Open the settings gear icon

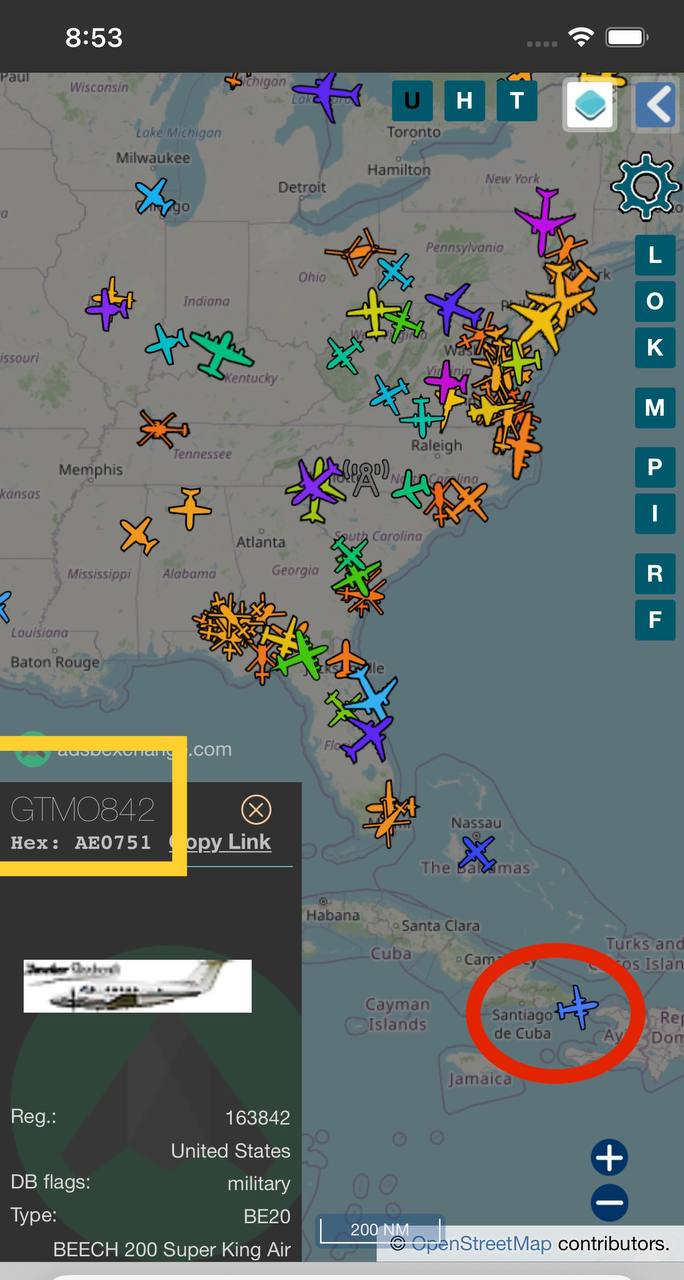(645, 186)
